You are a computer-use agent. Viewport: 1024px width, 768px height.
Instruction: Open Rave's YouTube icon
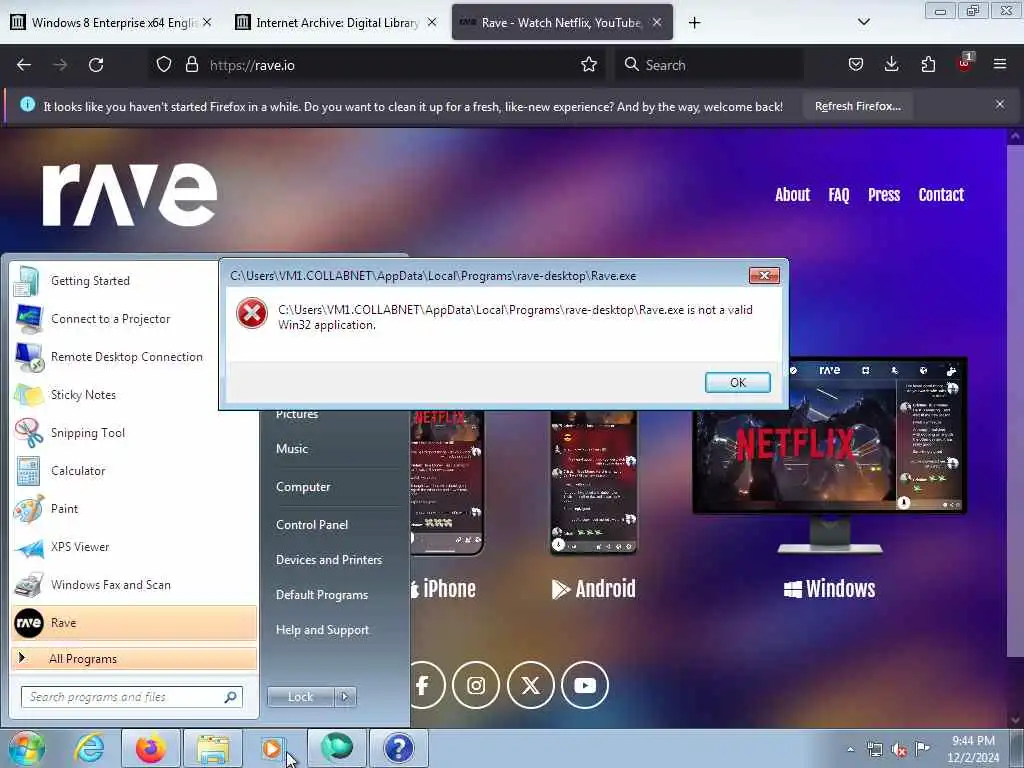pos(584,685)
